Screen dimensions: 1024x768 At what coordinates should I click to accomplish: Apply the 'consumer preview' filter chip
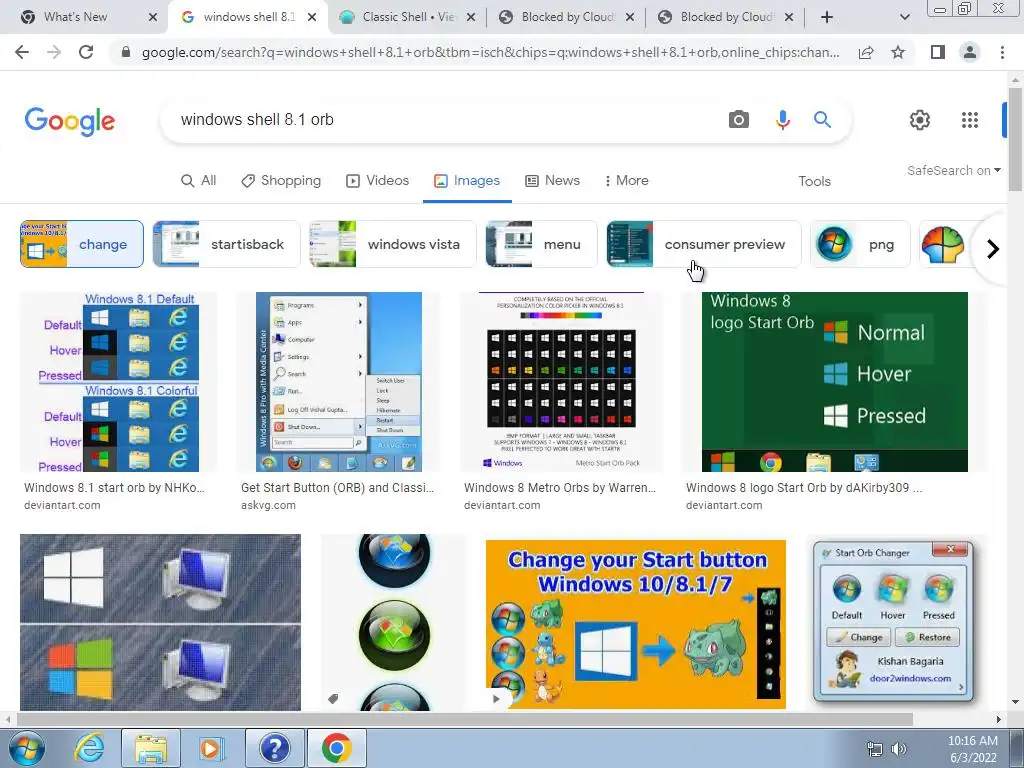click(x=703, y=244)
